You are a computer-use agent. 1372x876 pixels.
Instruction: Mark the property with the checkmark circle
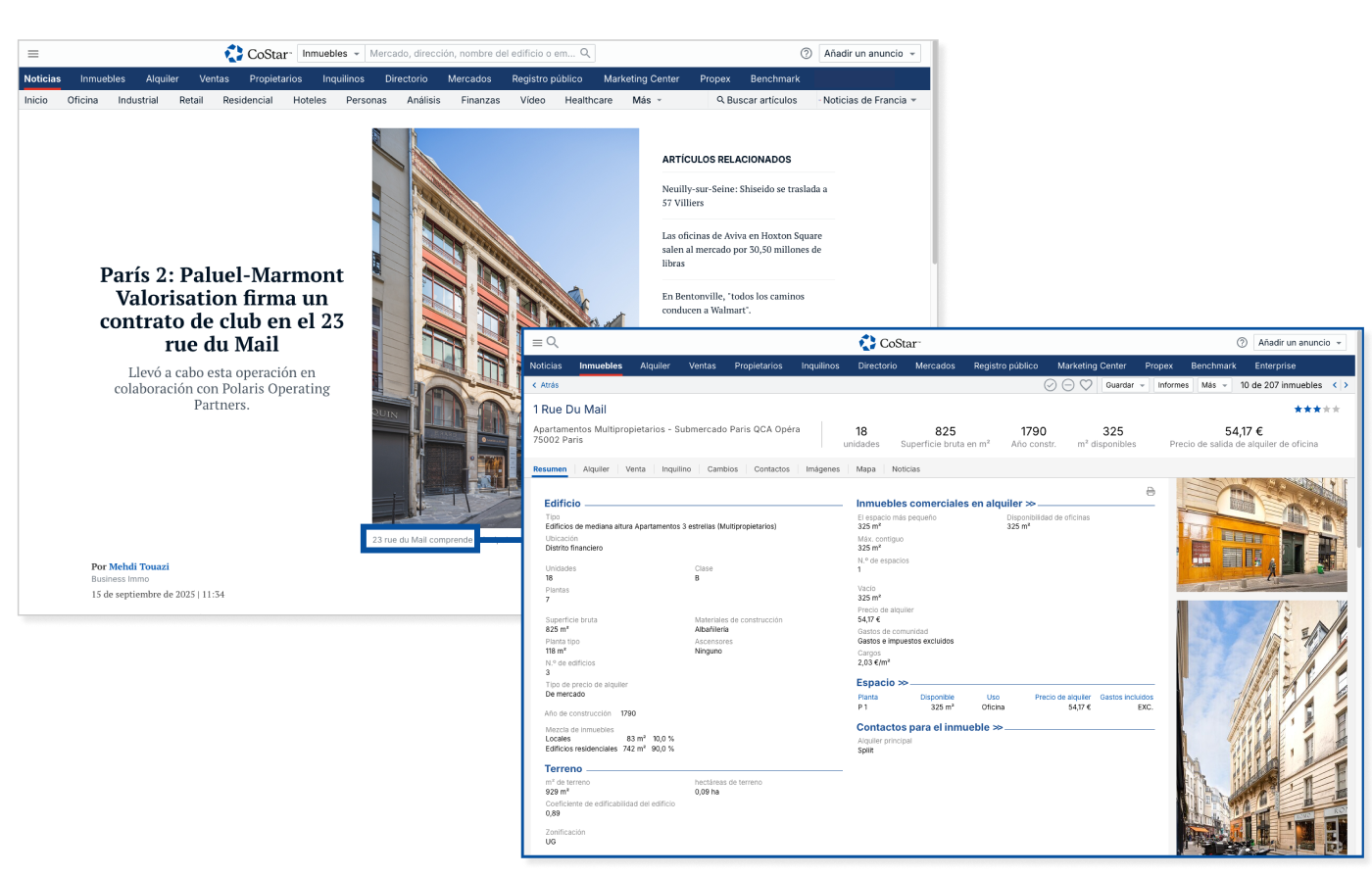(1051, 385)
